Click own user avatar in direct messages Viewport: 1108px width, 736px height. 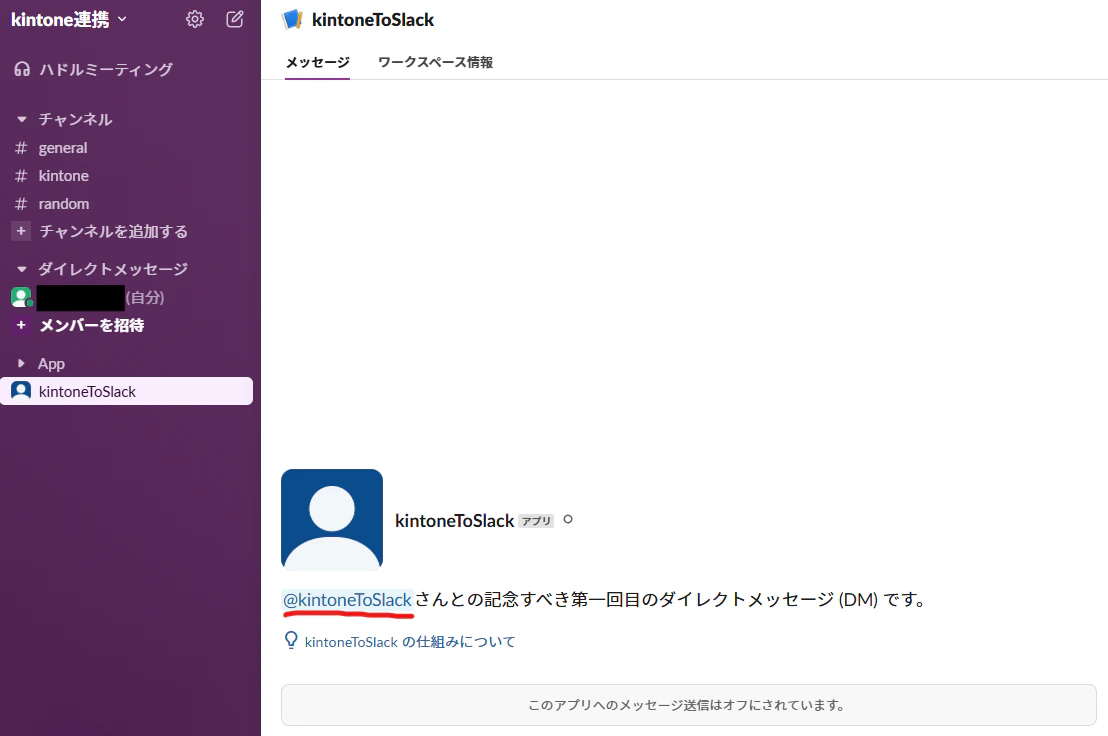(21, 297)
